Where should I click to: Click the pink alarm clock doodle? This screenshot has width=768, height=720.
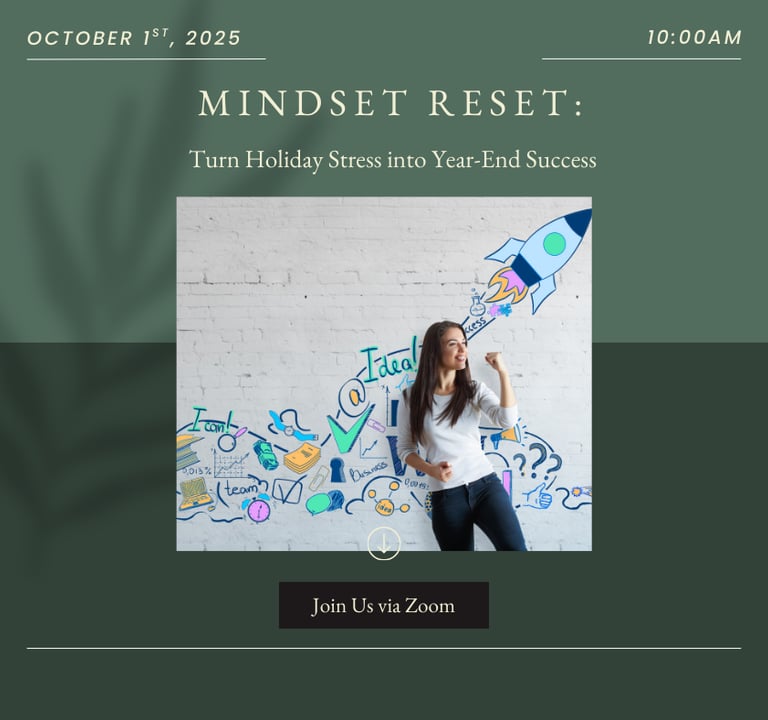coord(259,509)
